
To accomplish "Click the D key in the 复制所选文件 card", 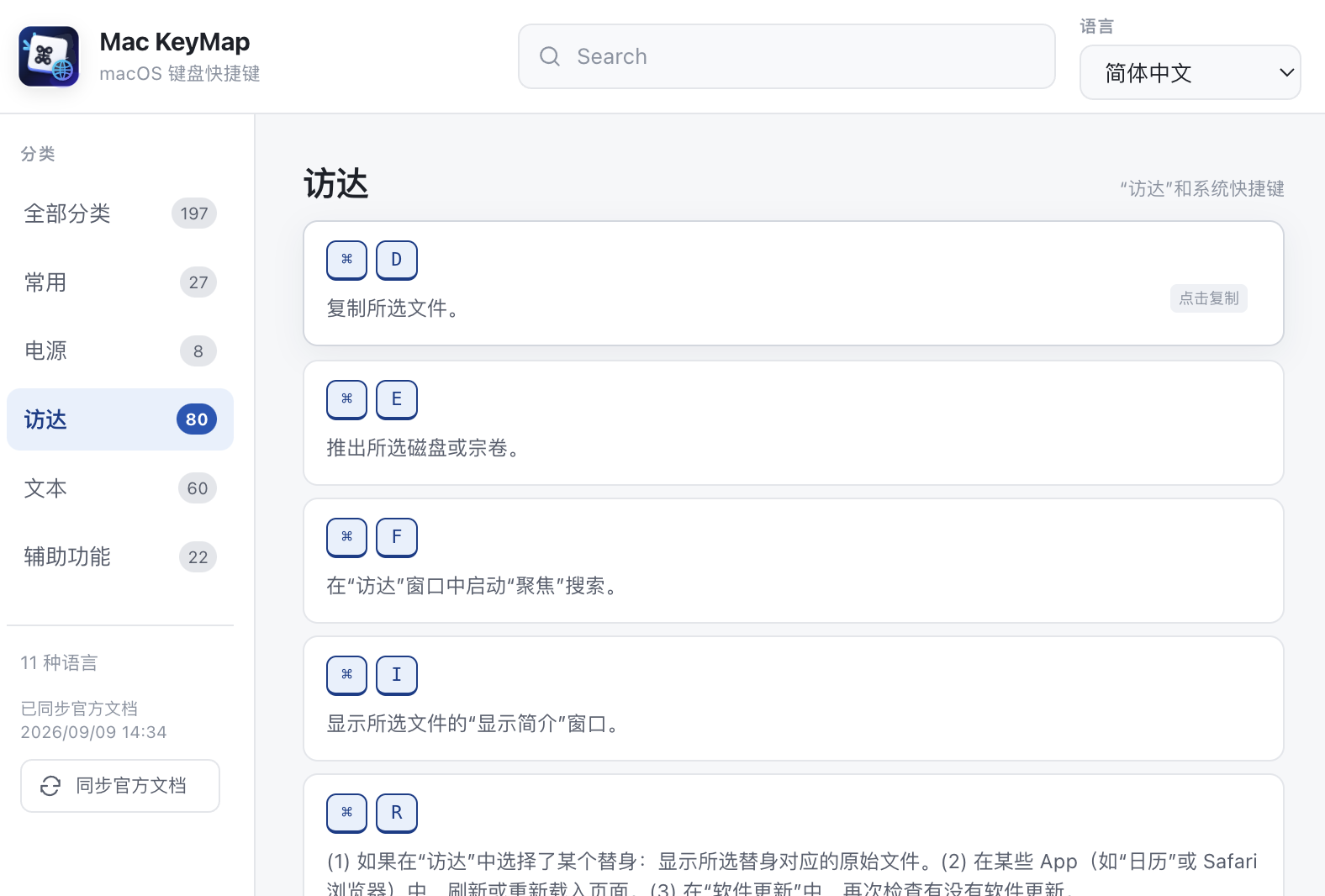I will (397, 260).
